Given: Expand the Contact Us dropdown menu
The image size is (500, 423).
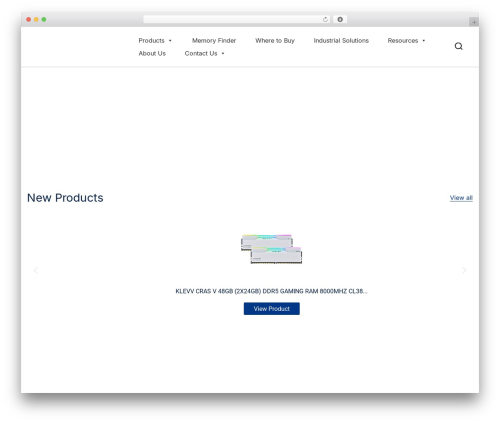Looking at the screenshot, I should pyautogui.click(x=204, y=53).
